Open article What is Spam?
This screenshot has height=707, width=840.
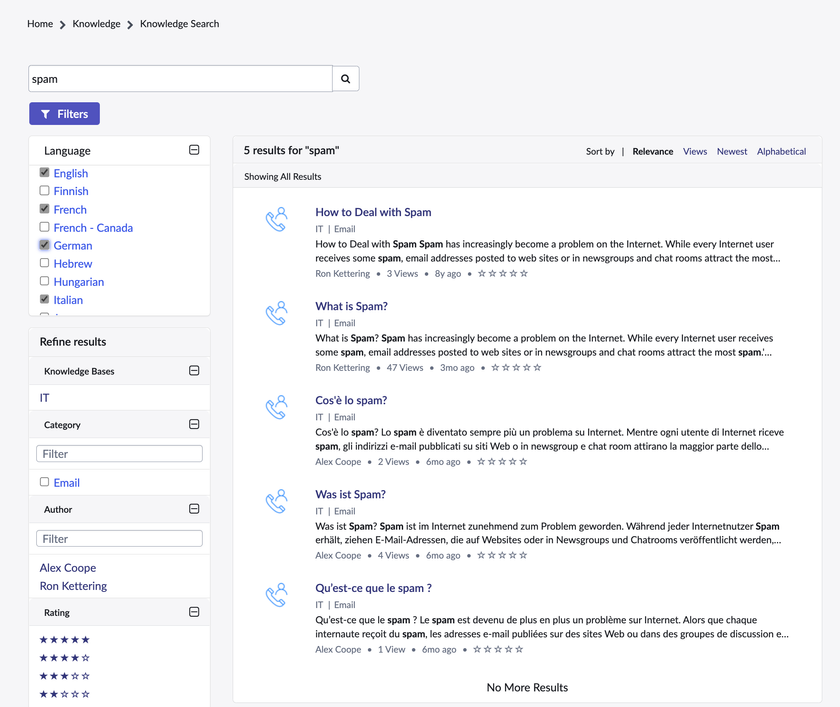pos(351,306)
